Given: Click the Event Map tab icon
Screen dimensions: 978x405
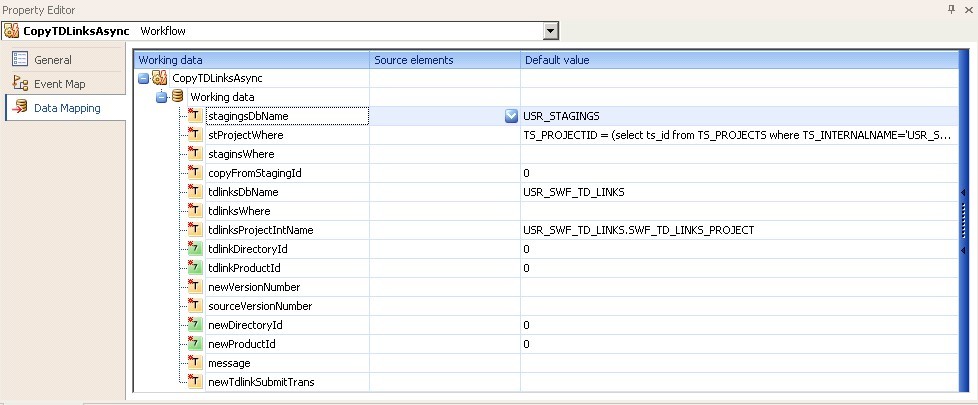Looking at the screenshot, I should (x=20, y=84).
